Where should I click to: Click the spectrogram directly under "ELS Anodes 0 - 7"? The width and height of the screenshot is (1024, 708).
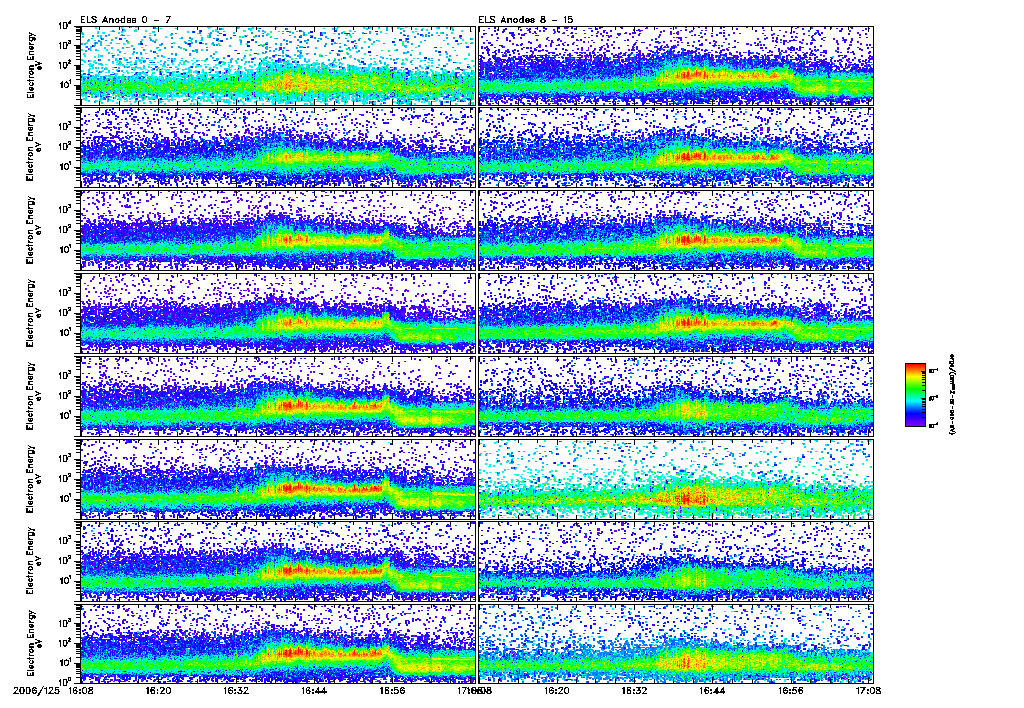tap(277, 65)
